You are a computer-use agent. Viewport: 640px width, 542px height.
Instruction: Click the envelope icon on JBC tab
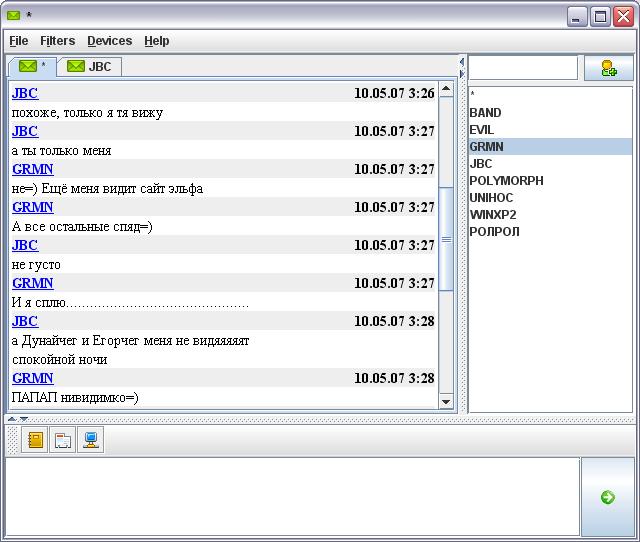click(x=76, y=67)
